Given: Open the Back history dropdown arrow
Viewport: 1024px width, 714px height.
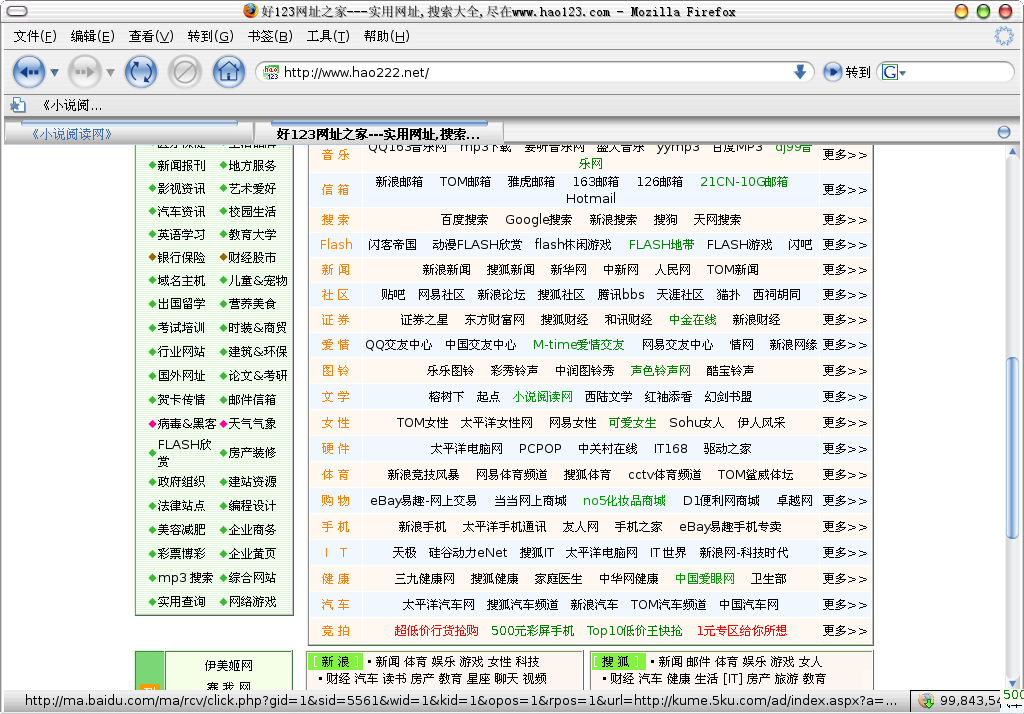Looking at the screenshot, I should pos(54,72).
